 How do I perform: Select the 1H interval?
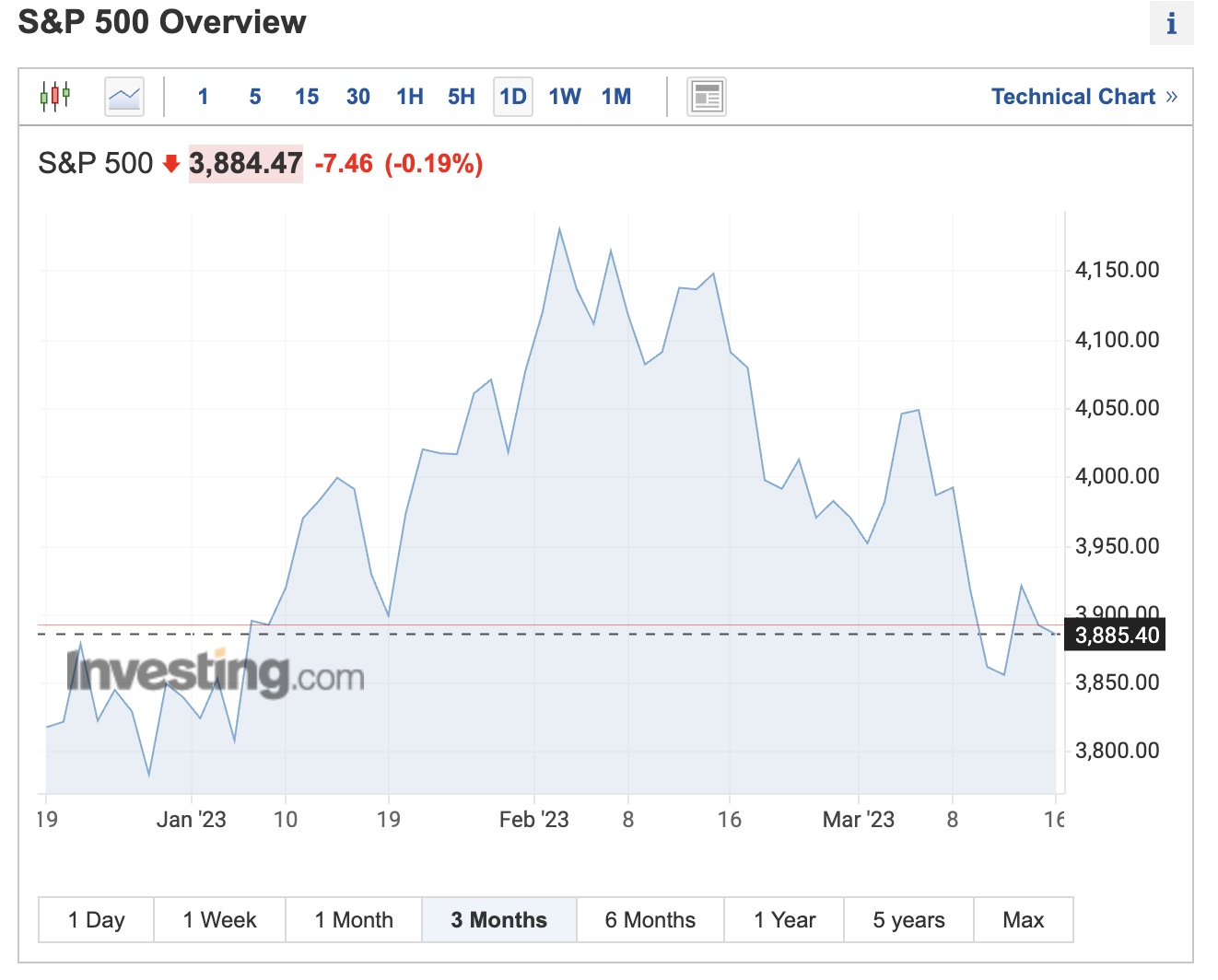410,97
